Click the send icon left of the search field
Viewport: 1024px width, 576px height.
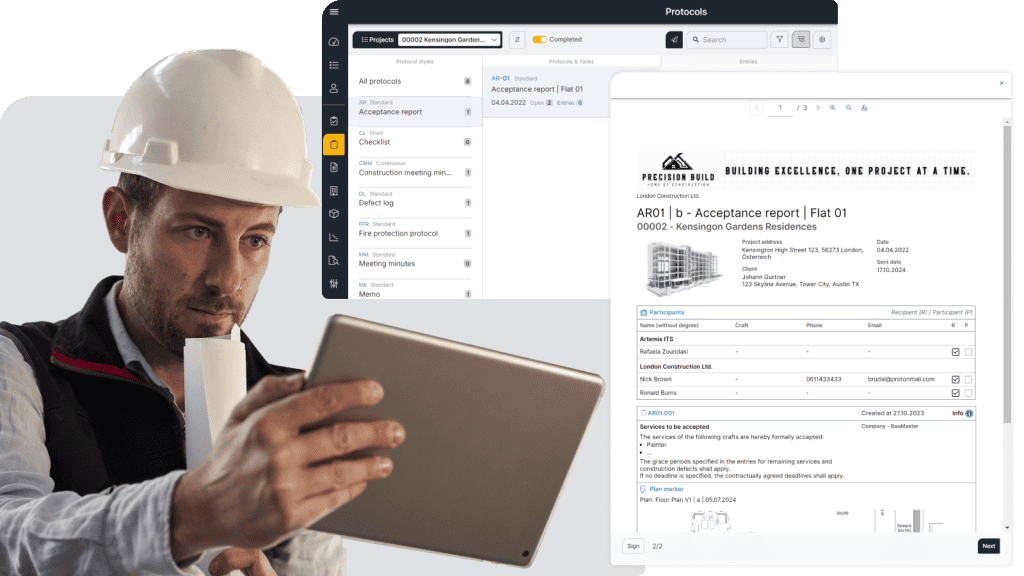674,39
